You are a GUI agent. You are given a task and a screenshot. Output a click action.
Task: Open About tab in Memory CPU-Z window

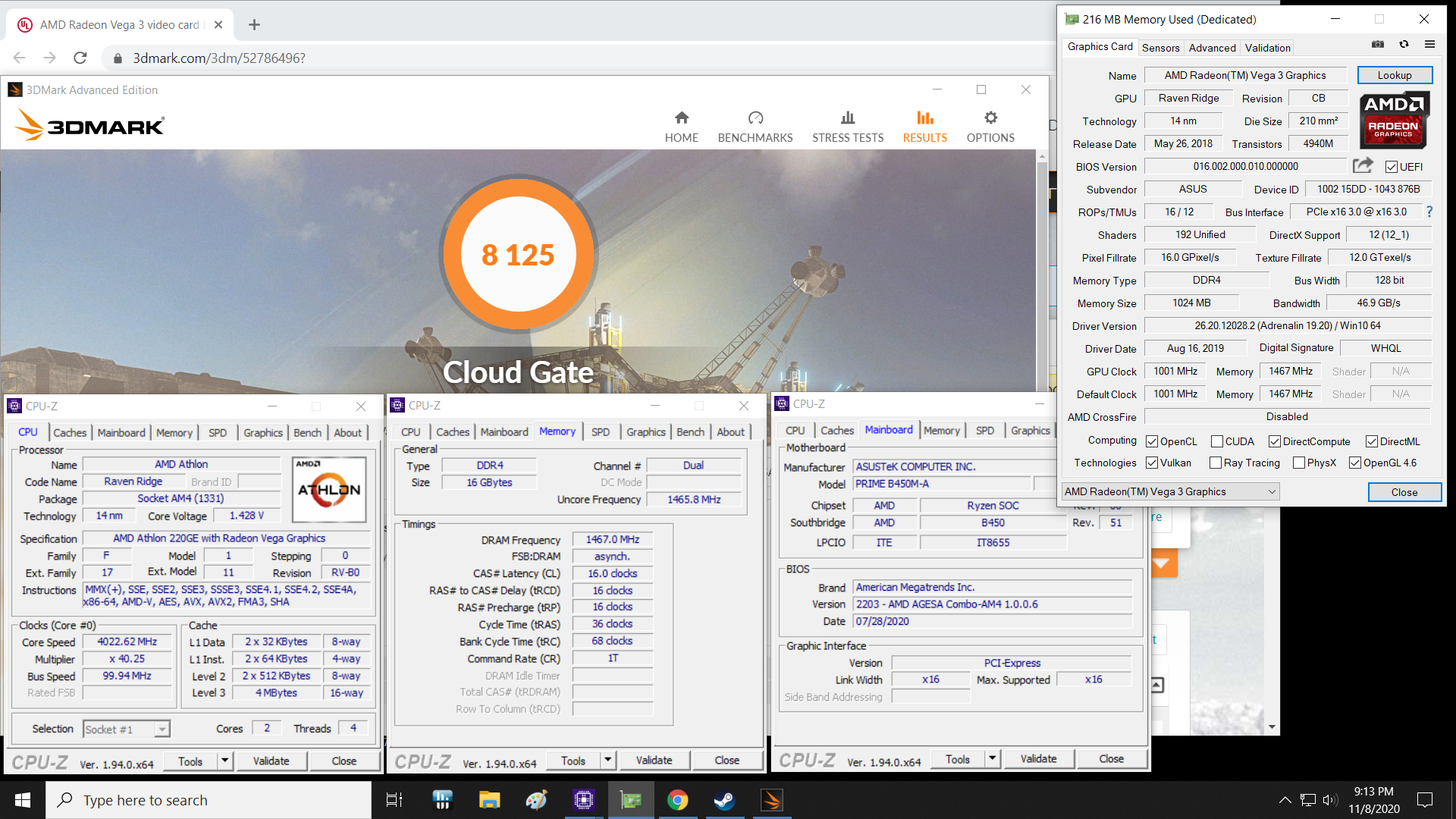(x=730, y=431)
